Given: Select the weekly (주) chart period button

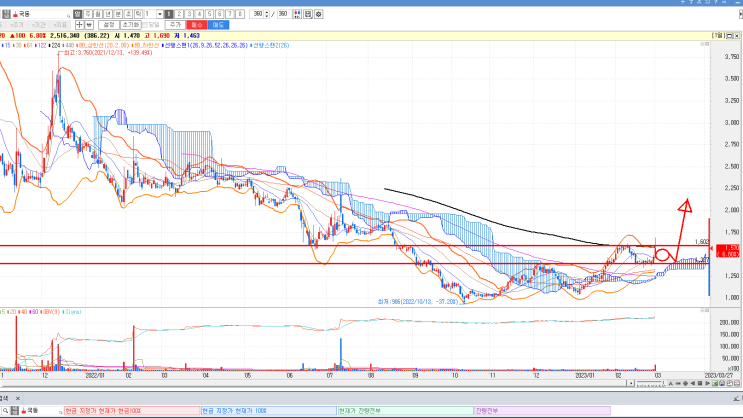Looking at the screenshot, I should pyautogui.click(x=88, y=14).
